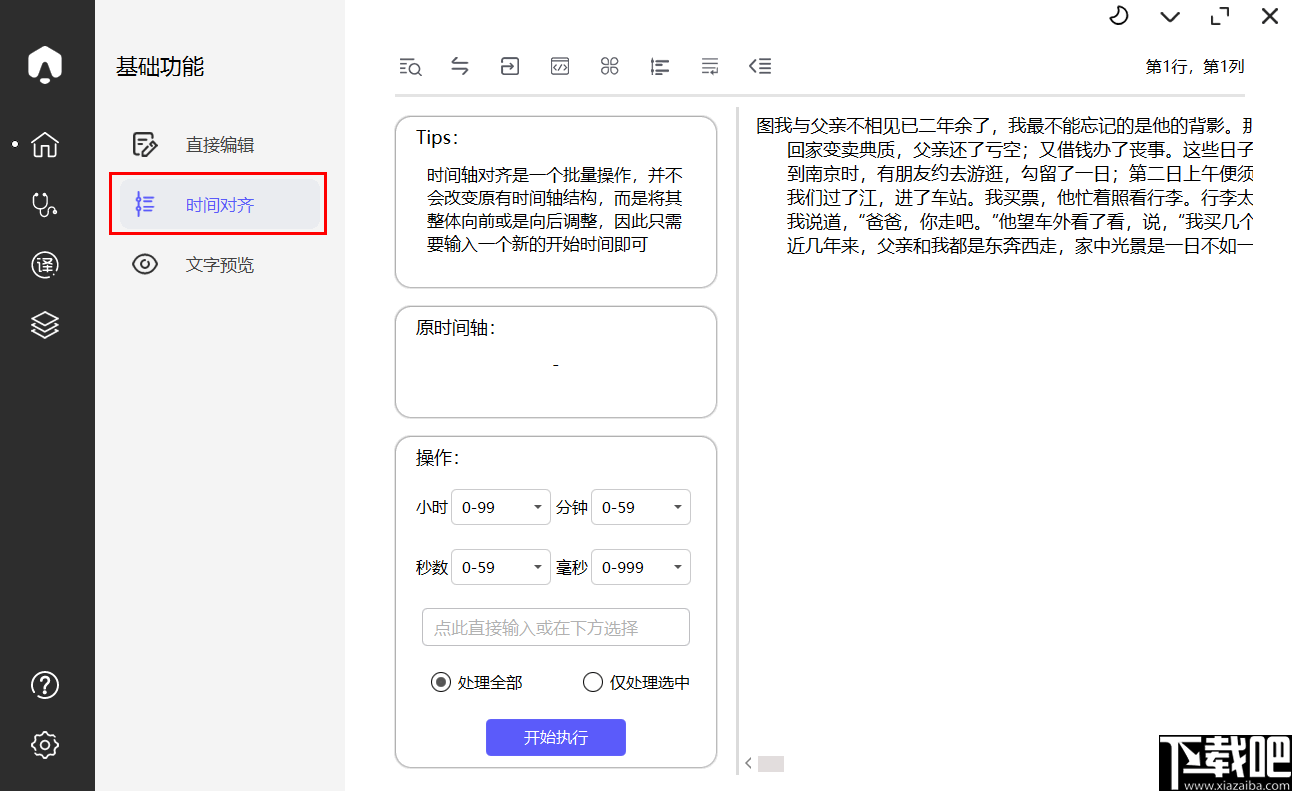Click the text line starting 近几年来
Viewport: 1294px width, 791px height.
pyautogui.click(x=1019, y=246)
